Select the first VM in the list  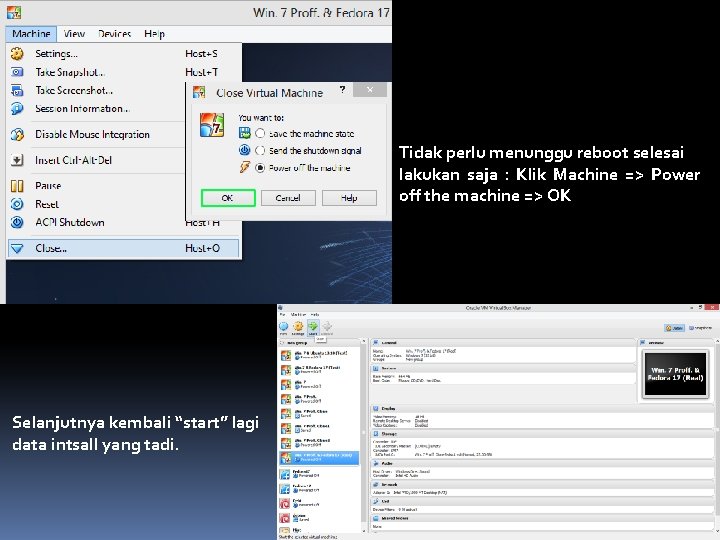coord(319,355)
